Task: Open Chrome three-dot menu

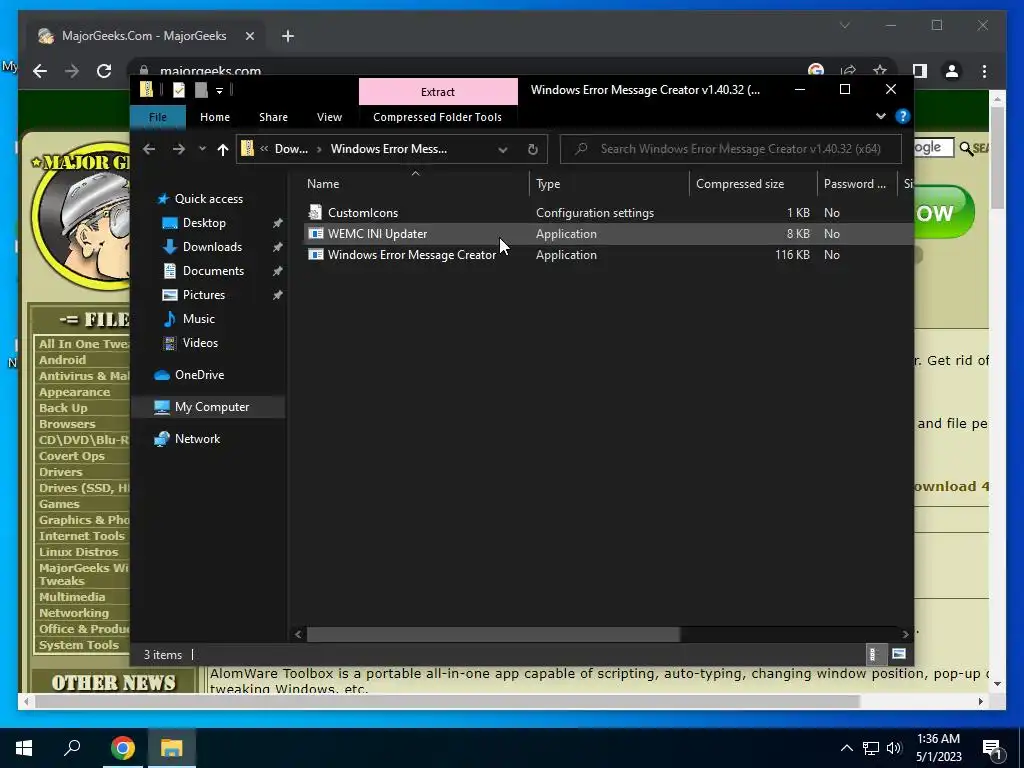Action: (x=984, y=71)
